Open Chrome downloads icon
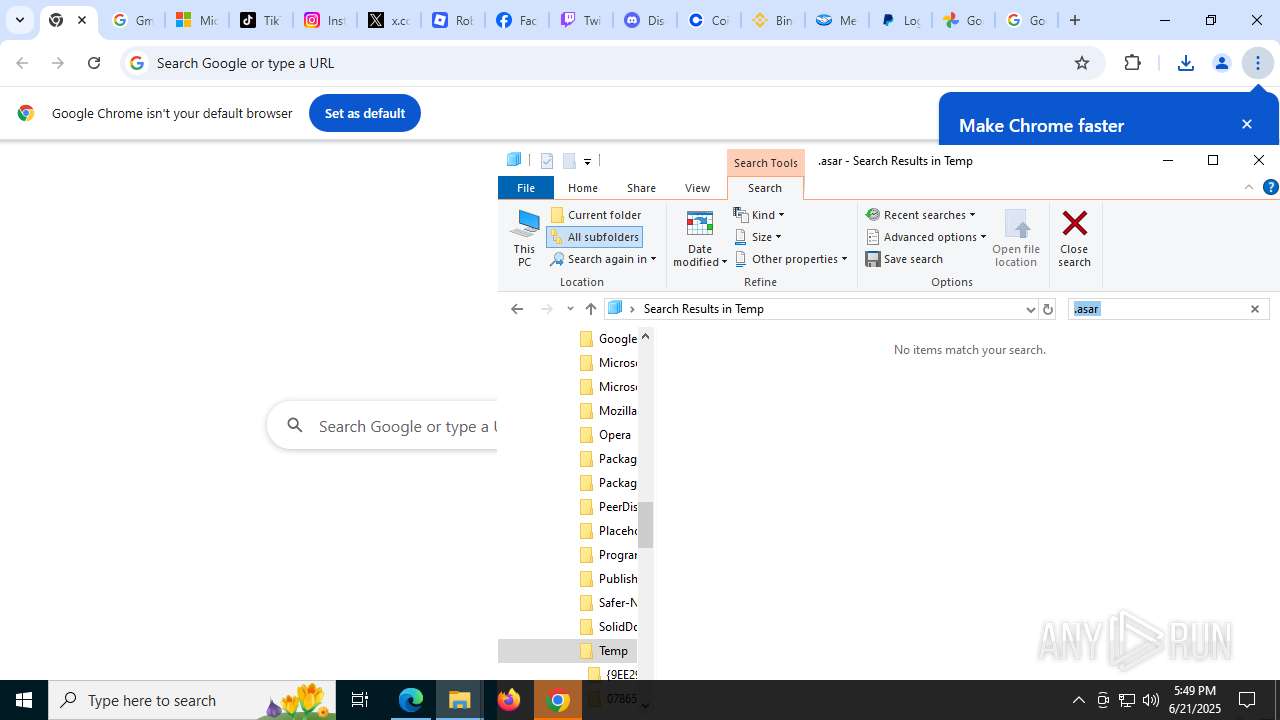The height and width of the screenshot is (720, 1280). click(x=1185, y=63)
